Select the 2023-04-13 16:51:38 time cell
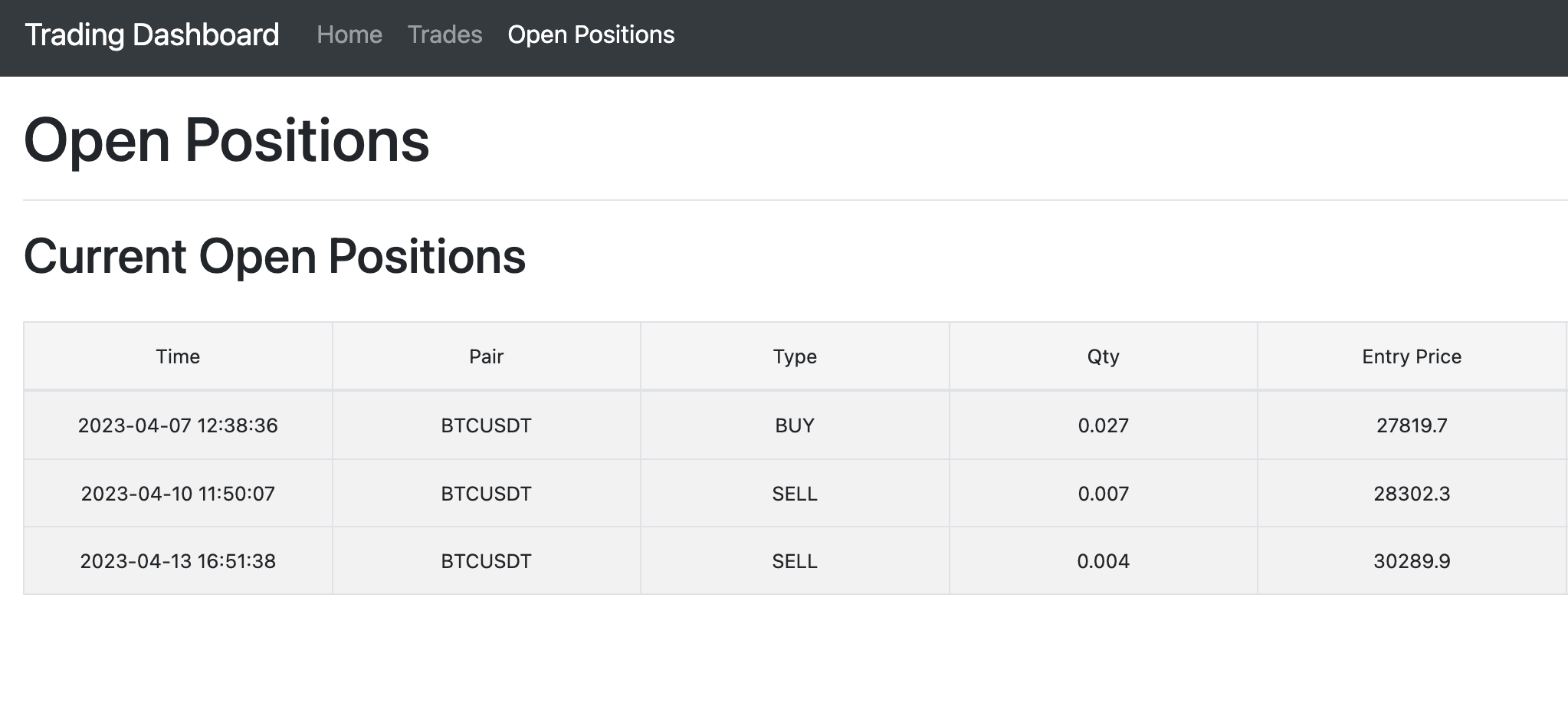1568x716 pixels. point(178,561)
